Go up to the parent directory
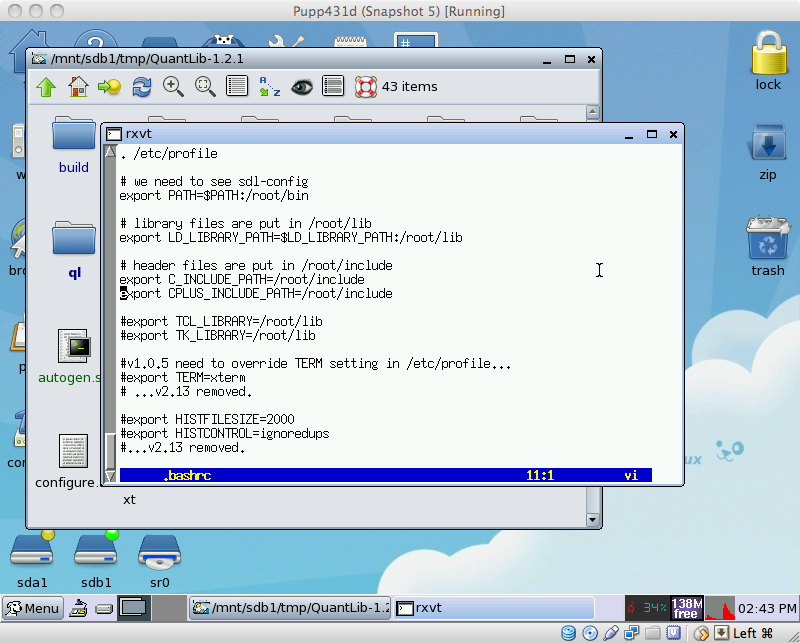Viewport: 800px width, 643px height. [x=46, y=87]
